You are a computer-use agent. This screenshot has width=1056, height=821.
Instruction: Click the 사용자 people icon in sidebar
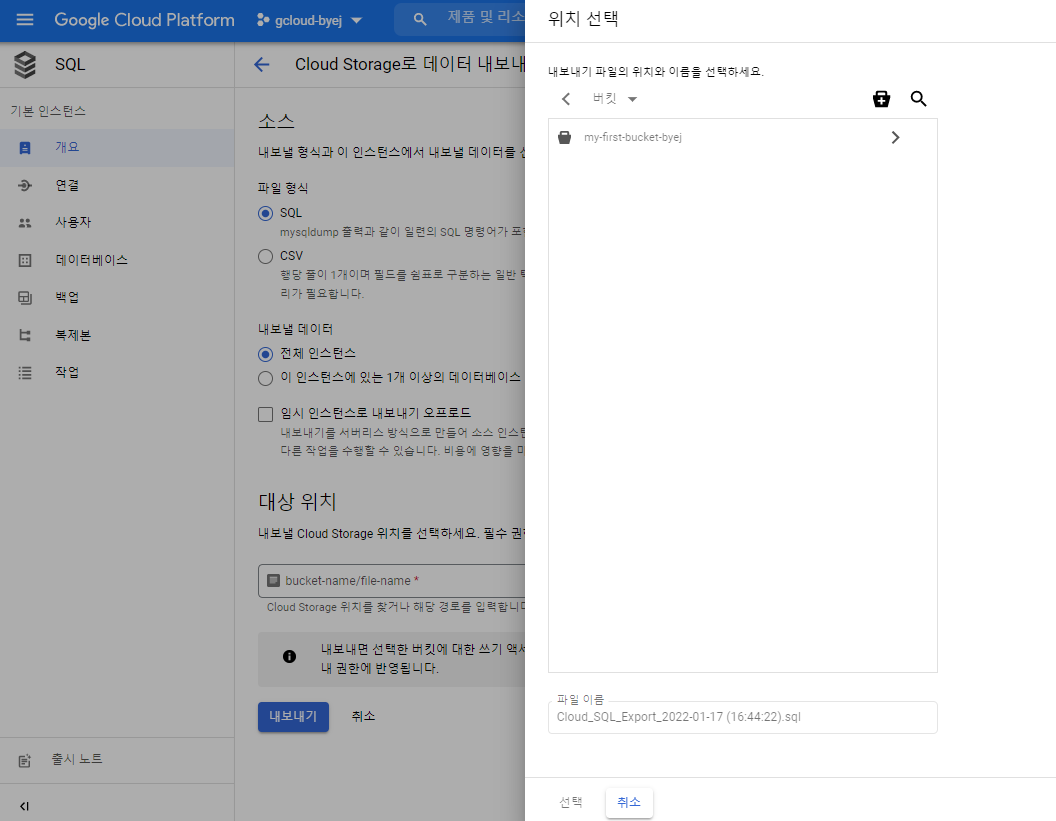click(x=25, y=223)
